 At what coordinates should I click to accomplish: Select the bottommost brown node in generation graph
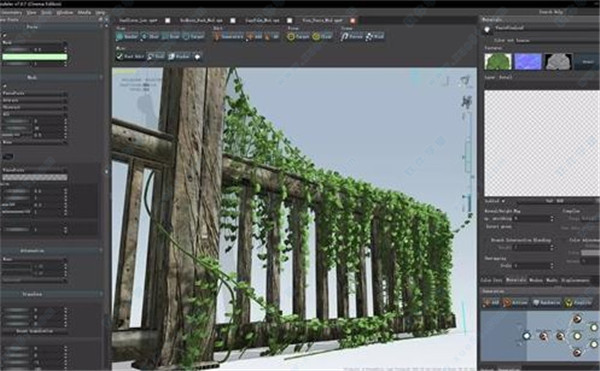tap(577, 352)
